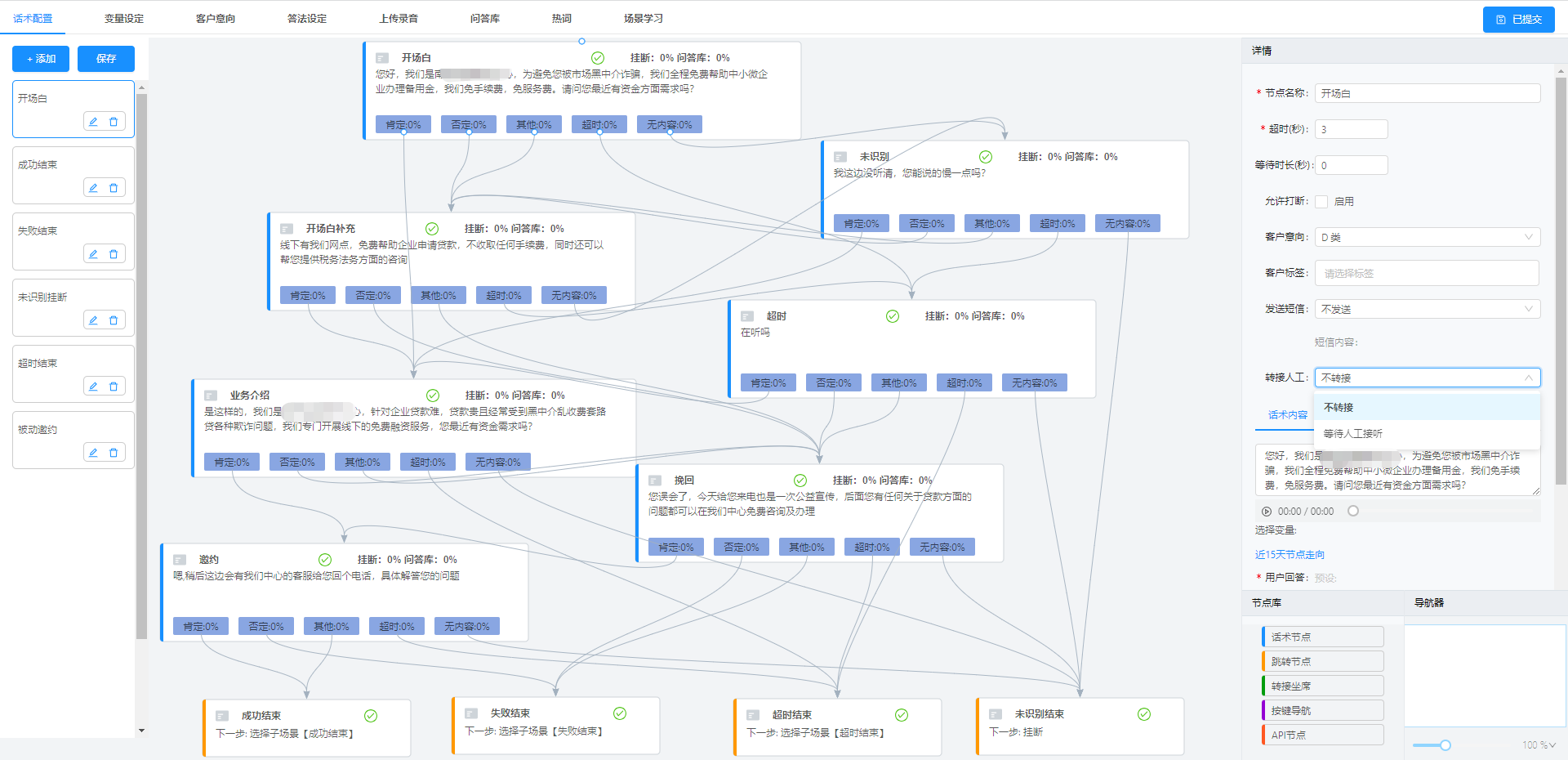Select 等待人工接听 option in dropdown
Screen dimensions: 1568x760
click(x=1352, y=434)
